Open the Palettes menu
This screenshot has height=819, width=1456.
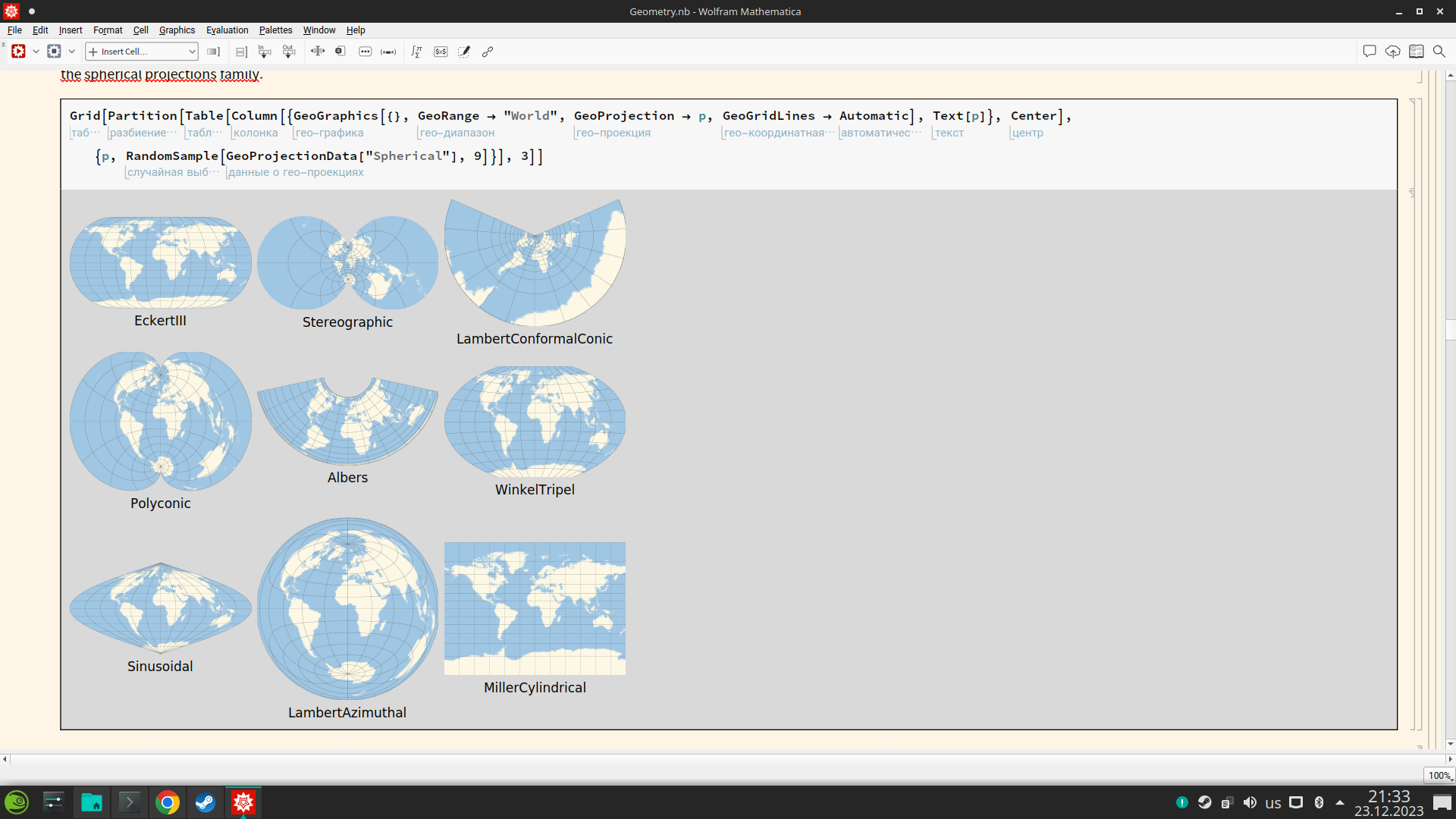(x=275, y=30)
